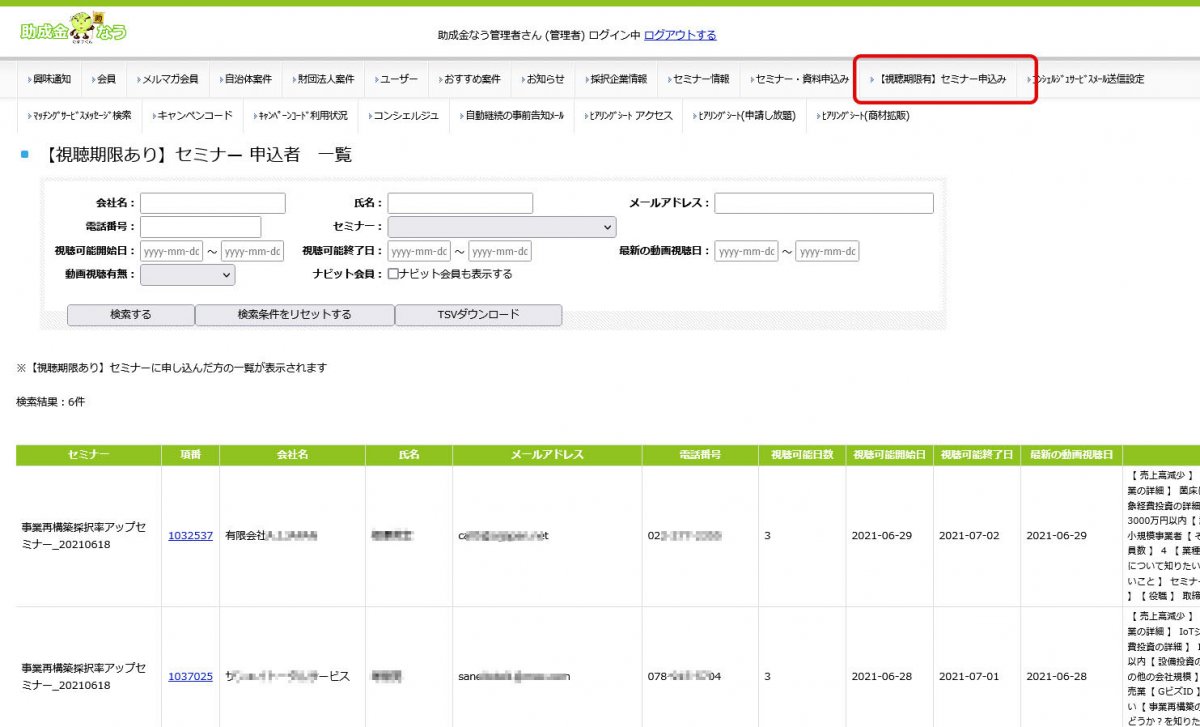Expand the 動画視聴有無 dropdown
Image resolution: width=1200 pixels, height=727 pixels.
click(x=188, y=274)
